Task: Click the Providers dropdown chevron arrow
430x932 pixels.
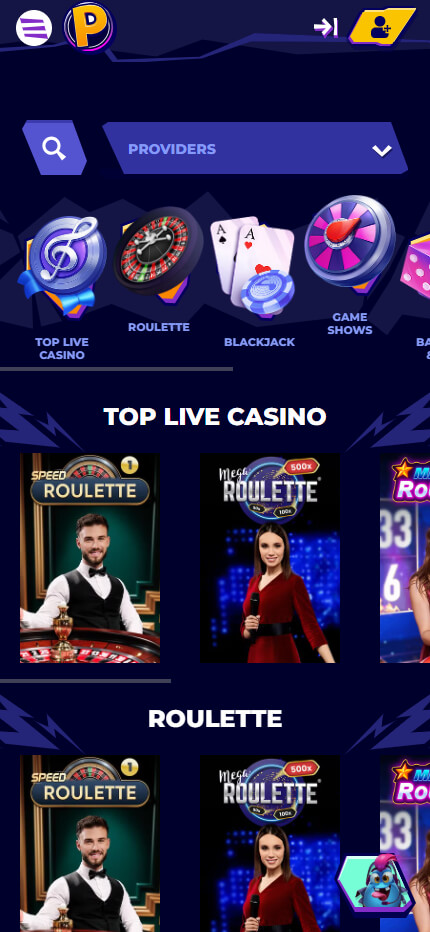Action: 382,150
